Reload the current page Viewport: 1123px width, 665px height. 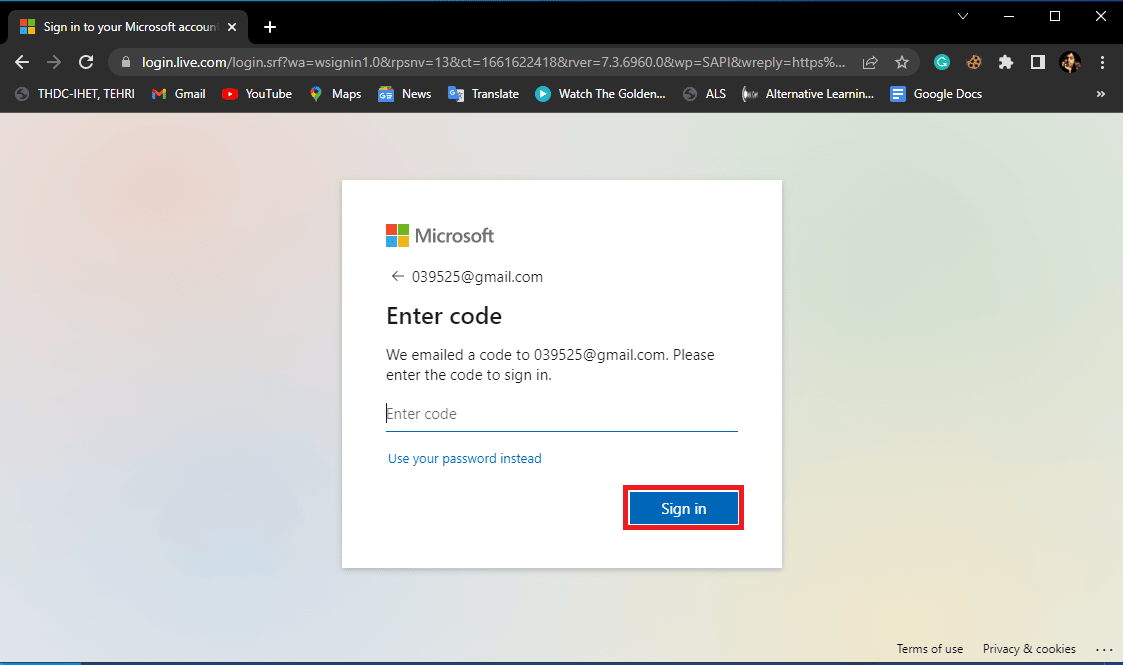point(86,62)
